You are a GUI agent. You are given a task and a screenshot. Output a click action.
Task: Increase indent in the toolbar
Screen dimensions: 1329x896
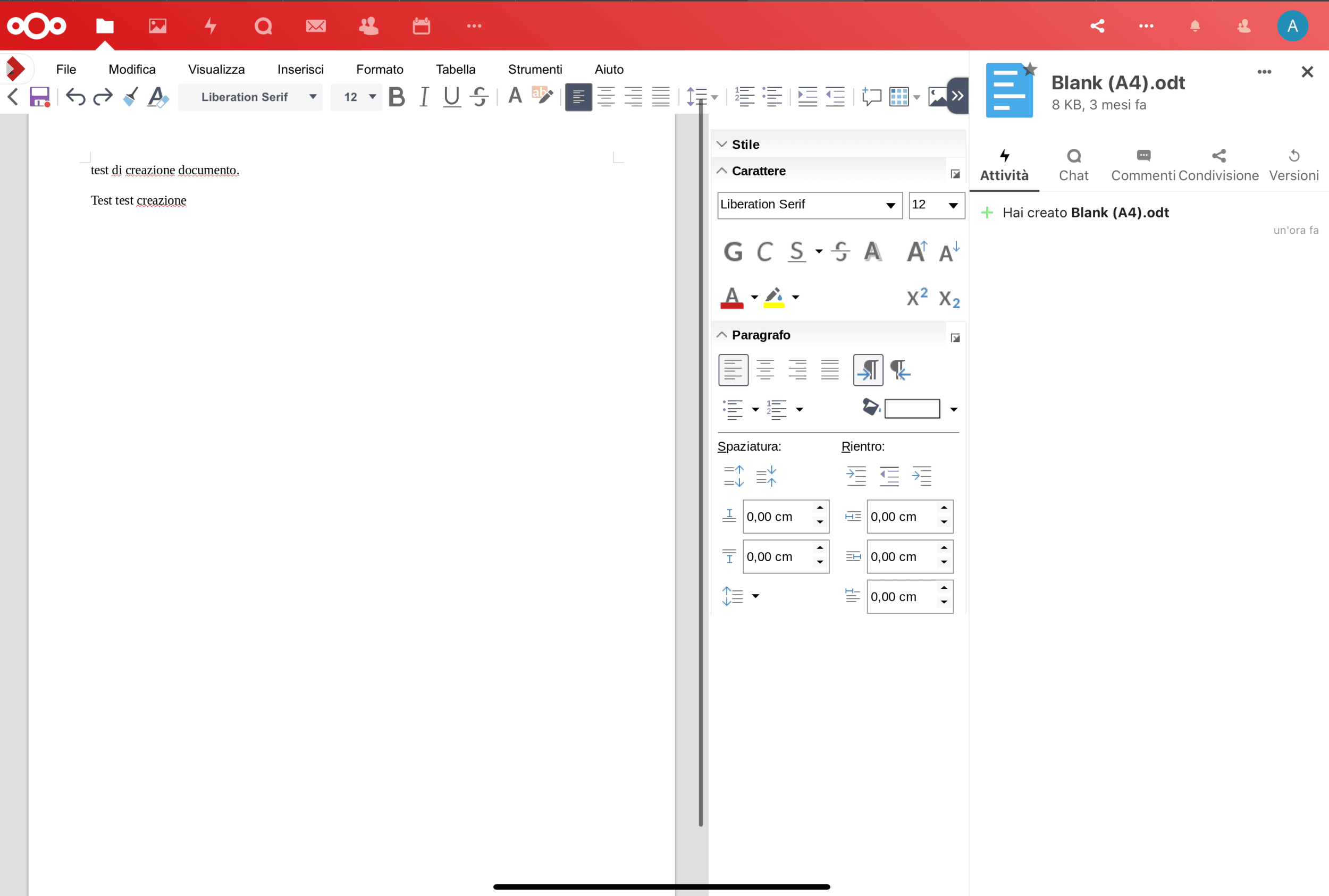[x=807, y=97]
